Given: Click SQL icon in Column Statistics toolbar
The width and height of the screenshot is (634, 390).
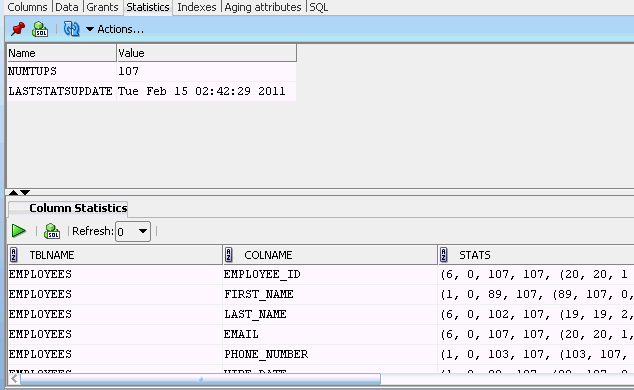Looking at the screenshot, I should coord(52,231).
